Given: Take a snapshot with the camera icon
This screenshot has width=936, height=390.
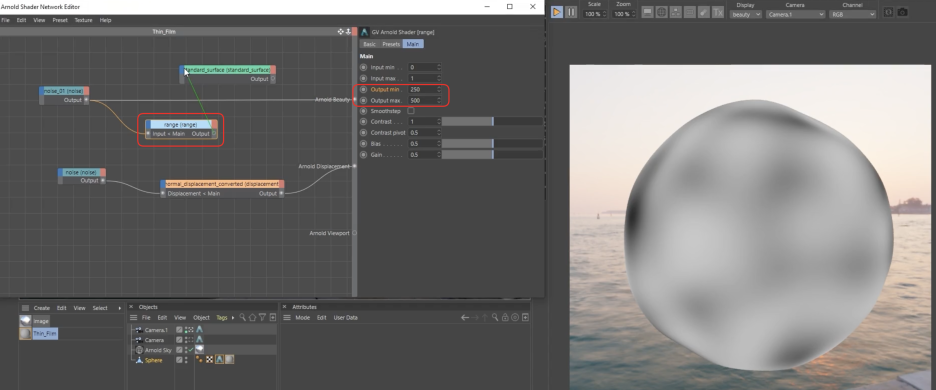Looking at the screenshot, I should (903, 12).
